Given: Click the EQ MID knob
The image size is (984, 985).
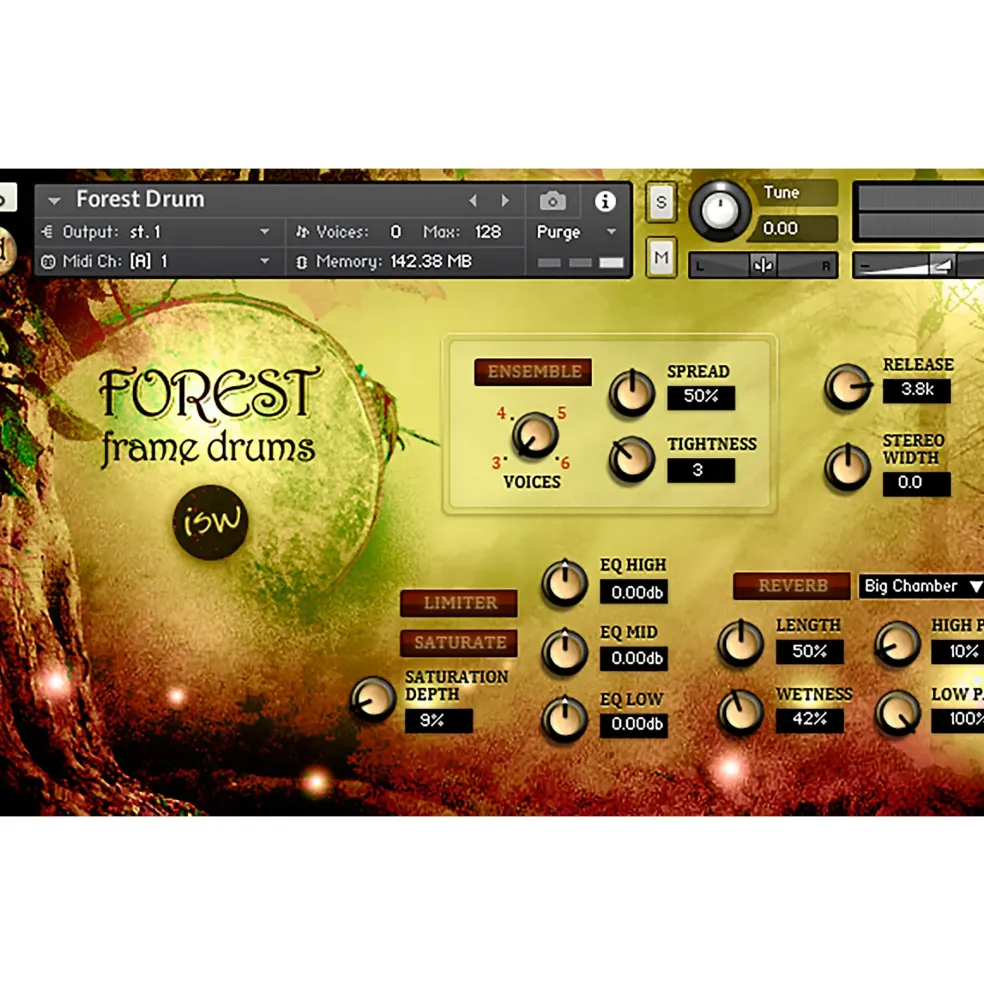Looking at the screenshot, I should [564, 651].
